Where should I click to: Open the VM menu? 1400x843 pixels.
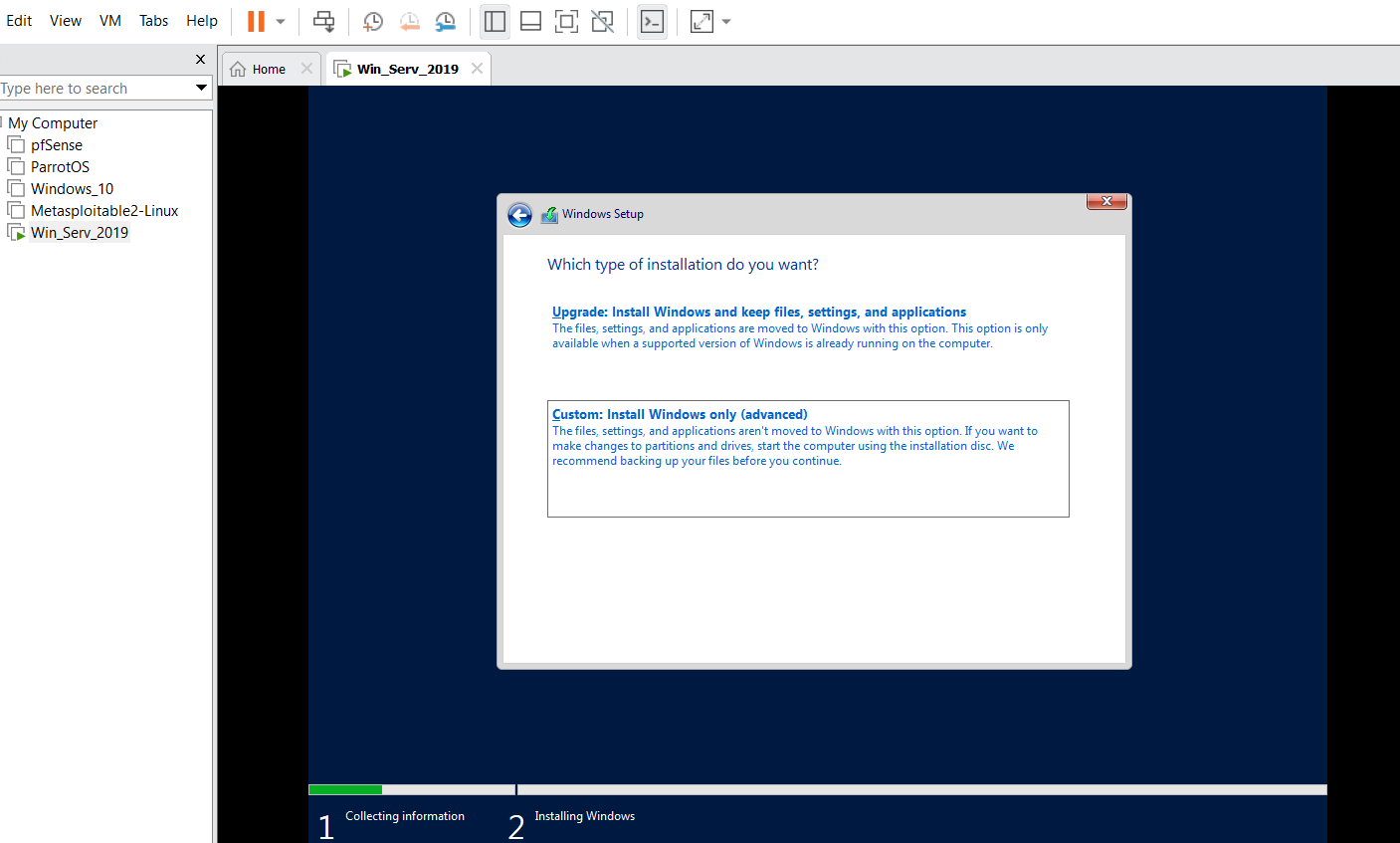(x=110, y=21)
